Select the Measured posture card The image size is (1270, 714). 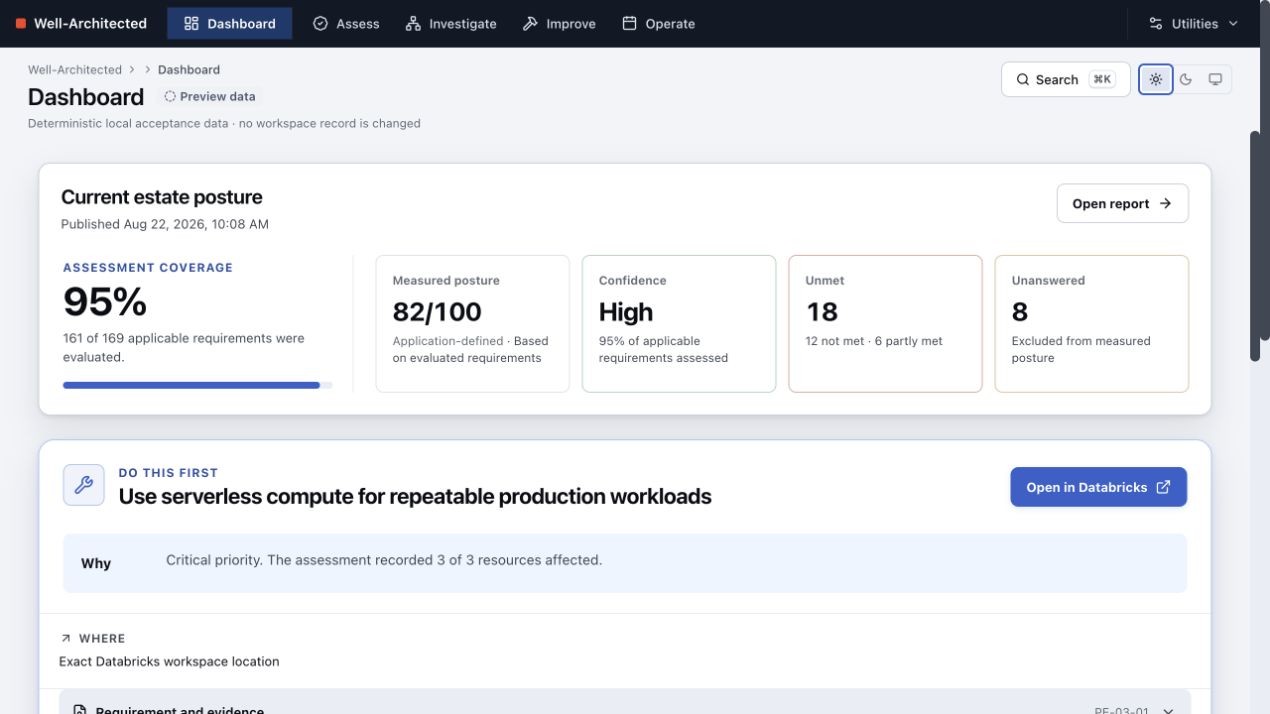click(x=472, y=324)
